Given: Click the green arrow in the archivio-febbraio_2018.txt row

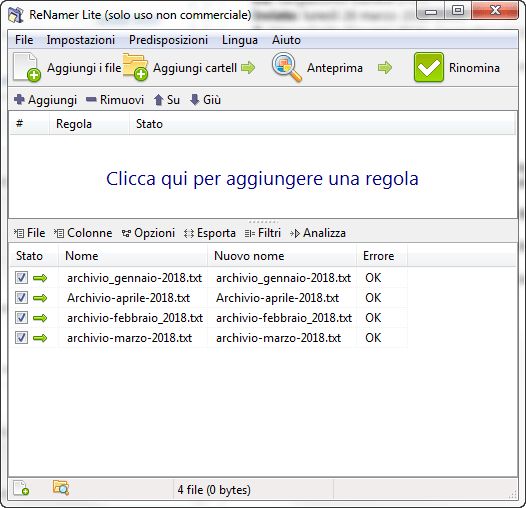Looking at the screenshot, I should 40,318.
